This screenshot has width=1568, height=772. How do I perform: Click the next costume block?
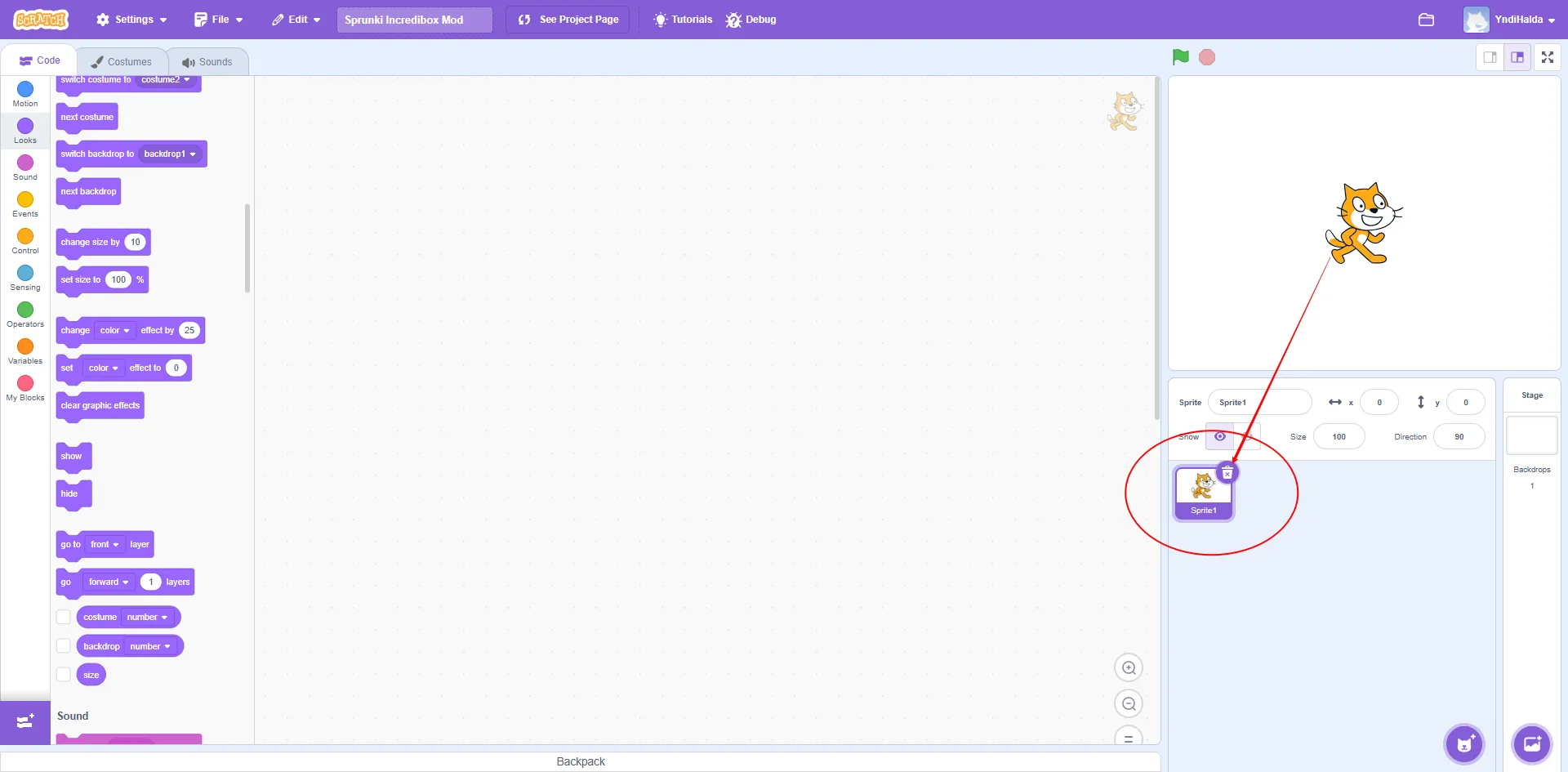pos(87,117)
